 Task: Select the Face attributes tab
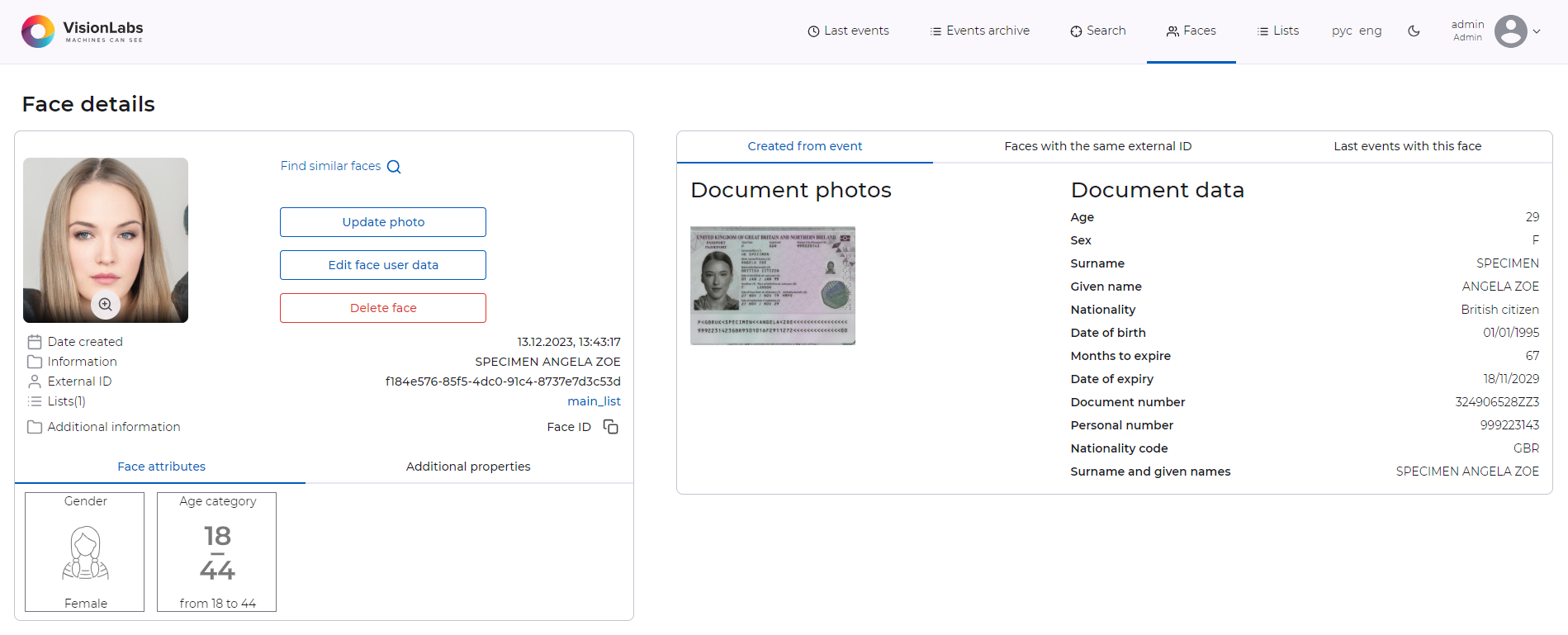161,467
